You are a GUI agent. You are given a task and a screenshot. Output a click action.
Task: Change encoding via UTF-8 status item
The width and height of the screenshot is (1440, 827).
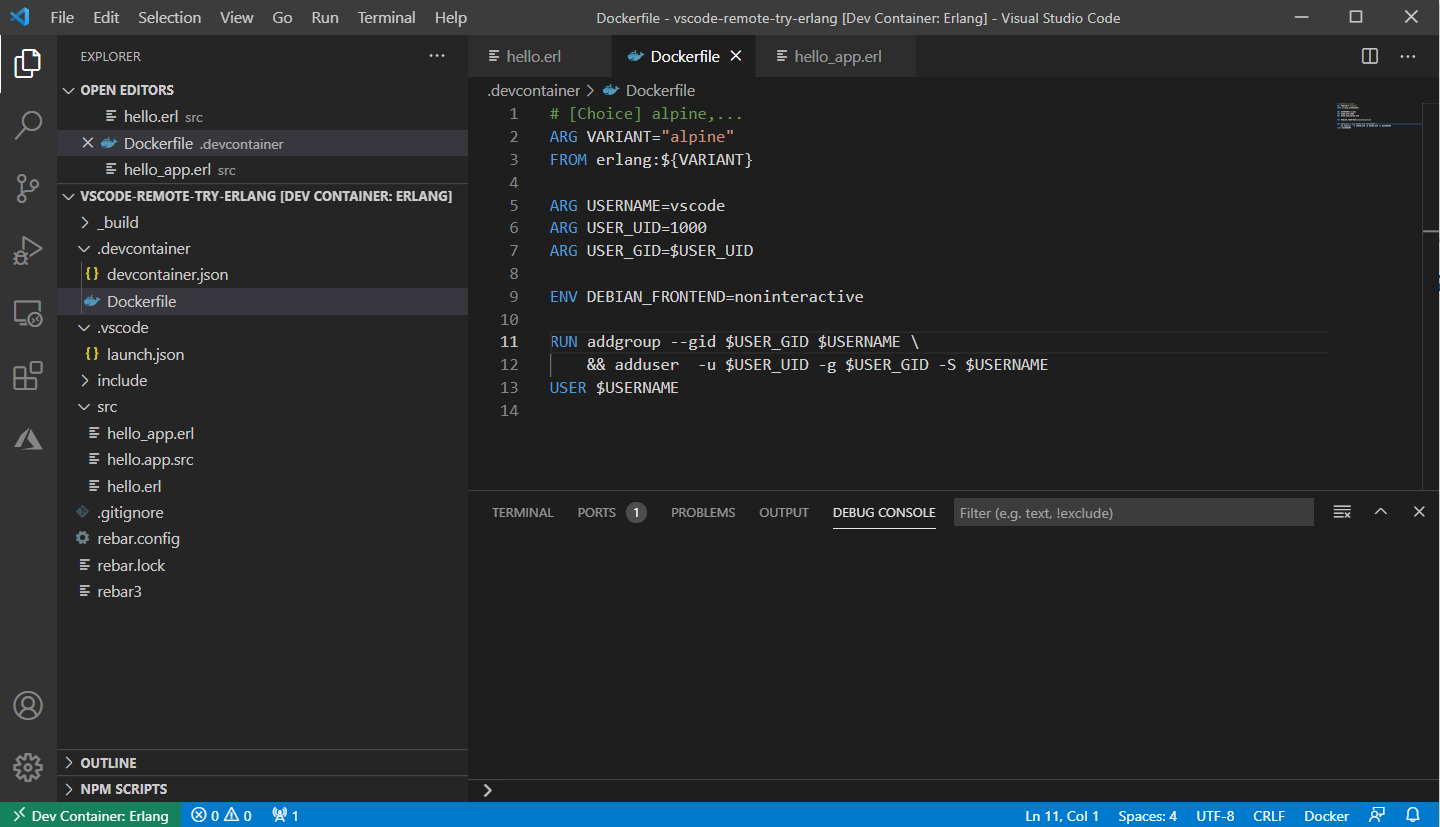(1215, 815)
